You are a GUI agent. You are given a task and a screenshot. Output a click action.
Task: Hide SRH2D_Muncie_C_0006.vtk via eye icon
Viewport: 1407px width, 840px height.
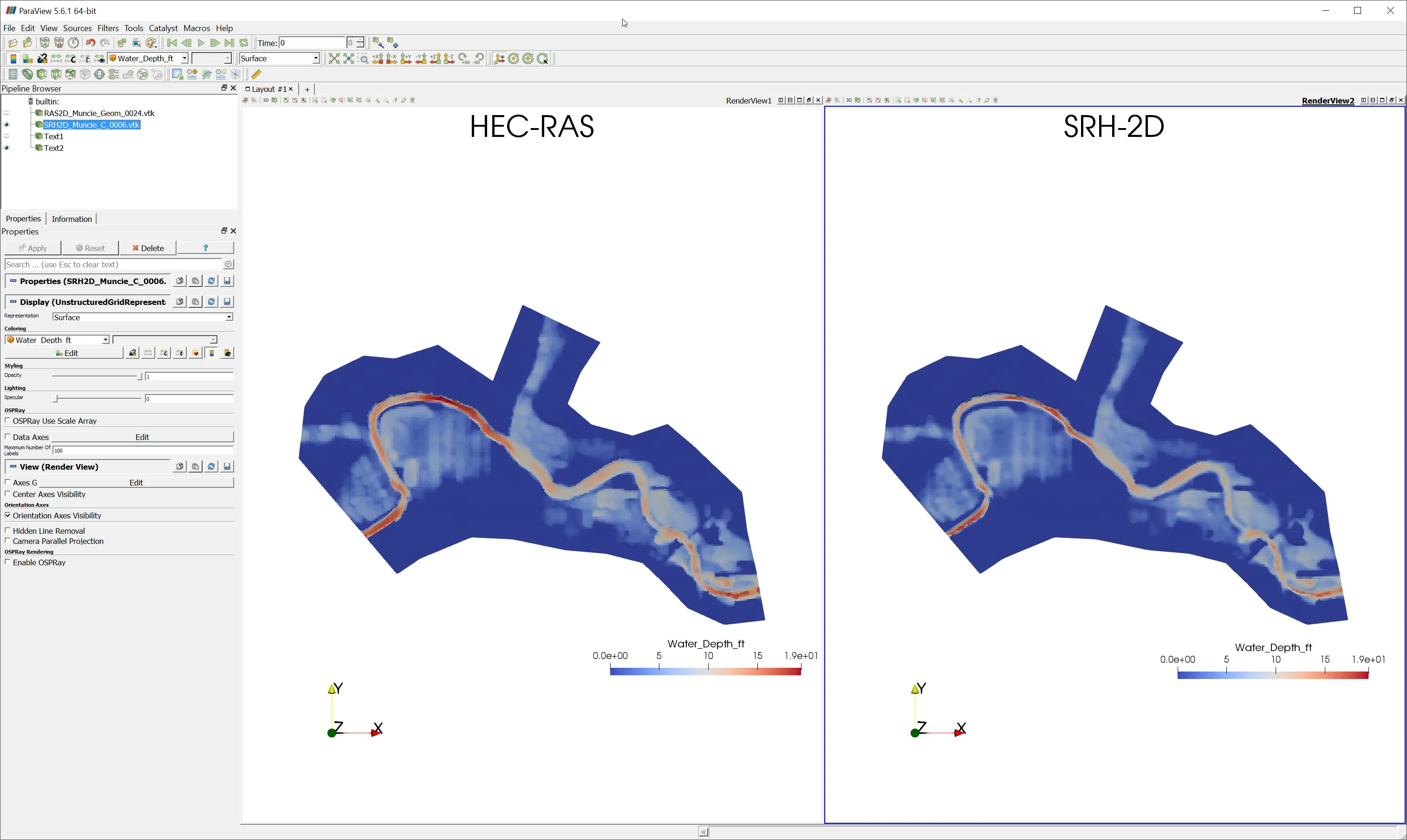click(7, 124)
